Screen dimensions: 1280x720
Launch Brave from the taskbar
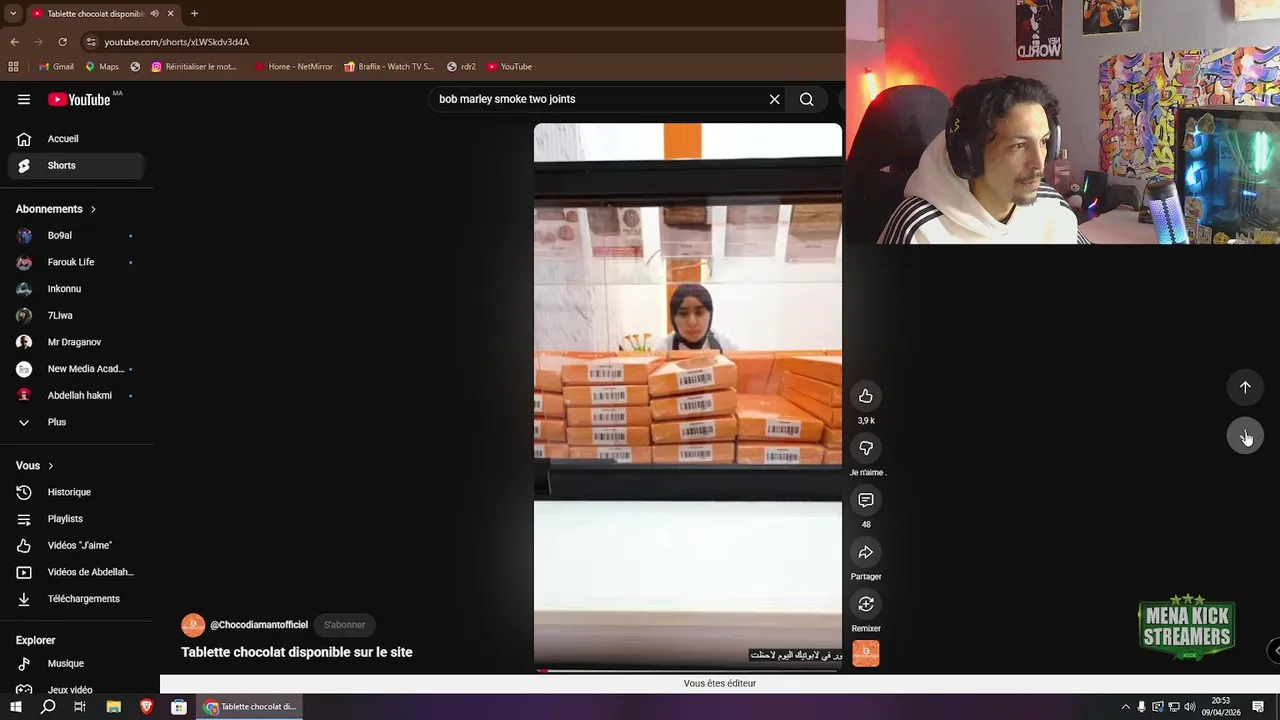[146, 707]
